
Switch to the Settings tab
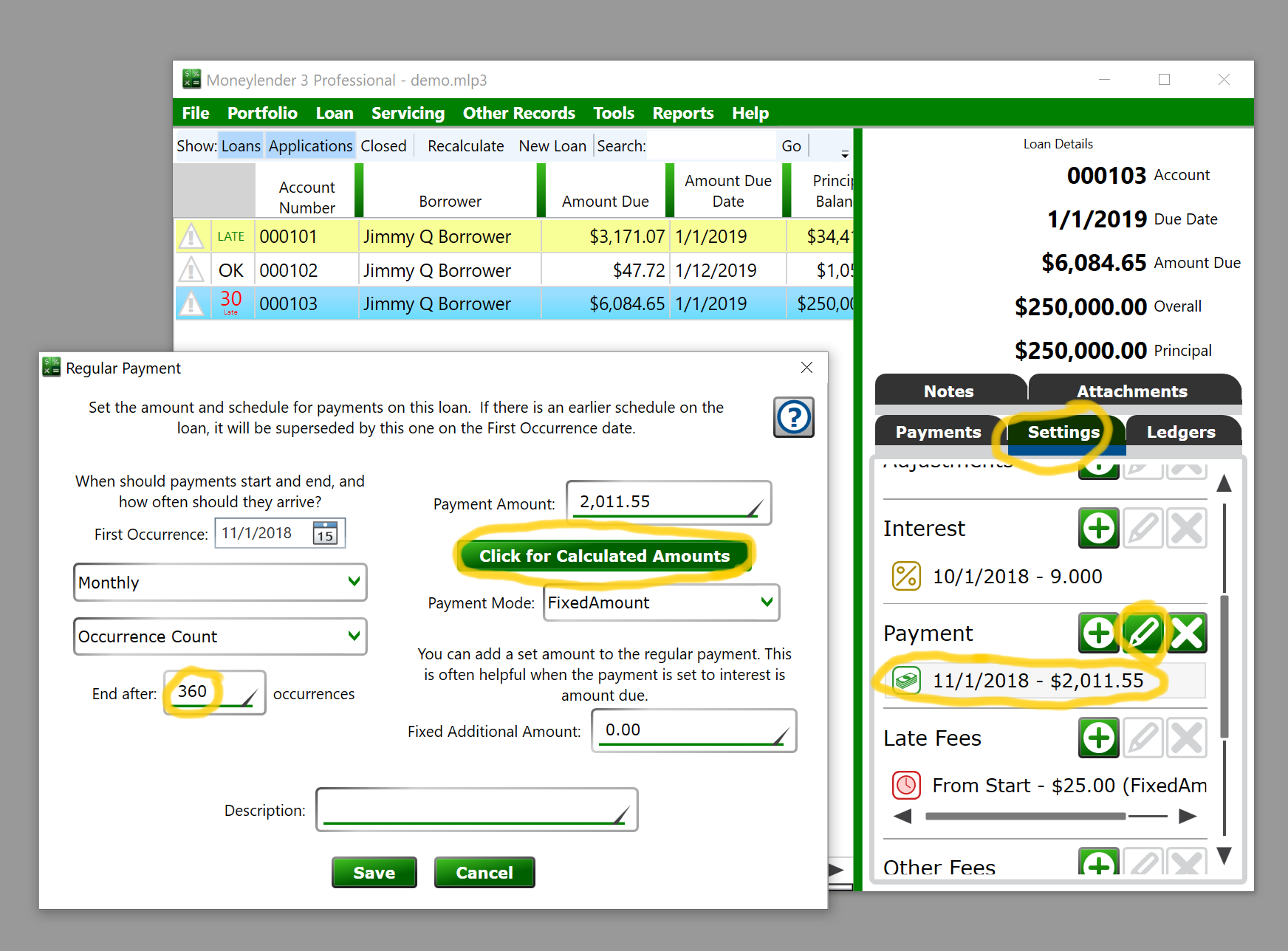click(x=1063, y=432)
